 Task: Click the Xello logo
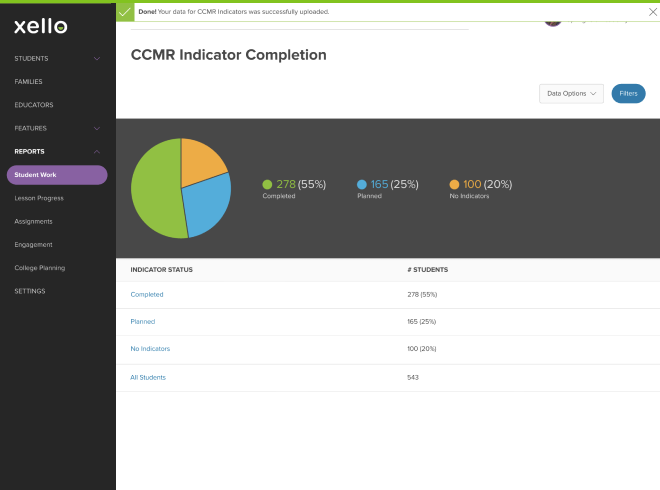(41, 27)
